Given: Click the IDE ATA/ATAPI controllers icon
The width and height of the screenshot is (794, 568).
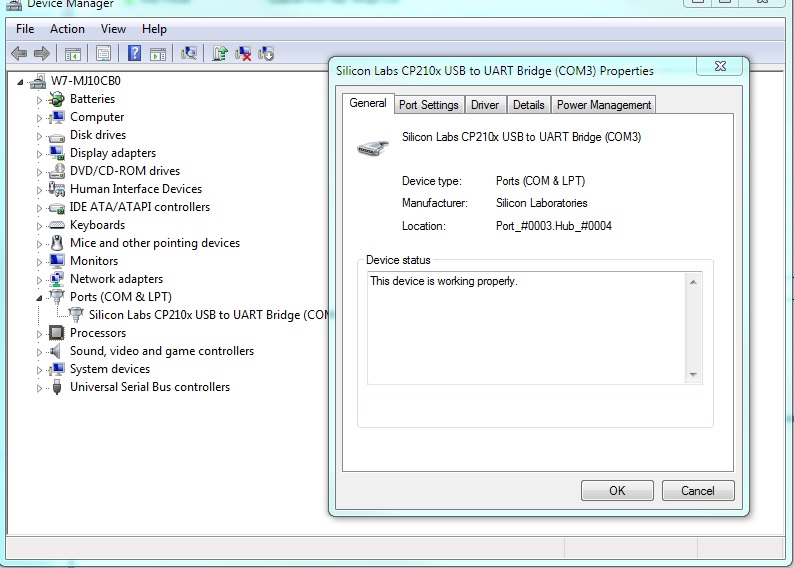Looking at the screenshot, I should (57, 208).
